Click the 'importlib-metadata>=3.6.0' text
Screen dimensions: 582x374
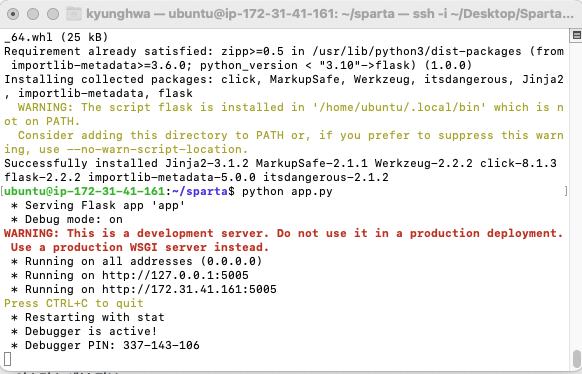tap(102, 66)
